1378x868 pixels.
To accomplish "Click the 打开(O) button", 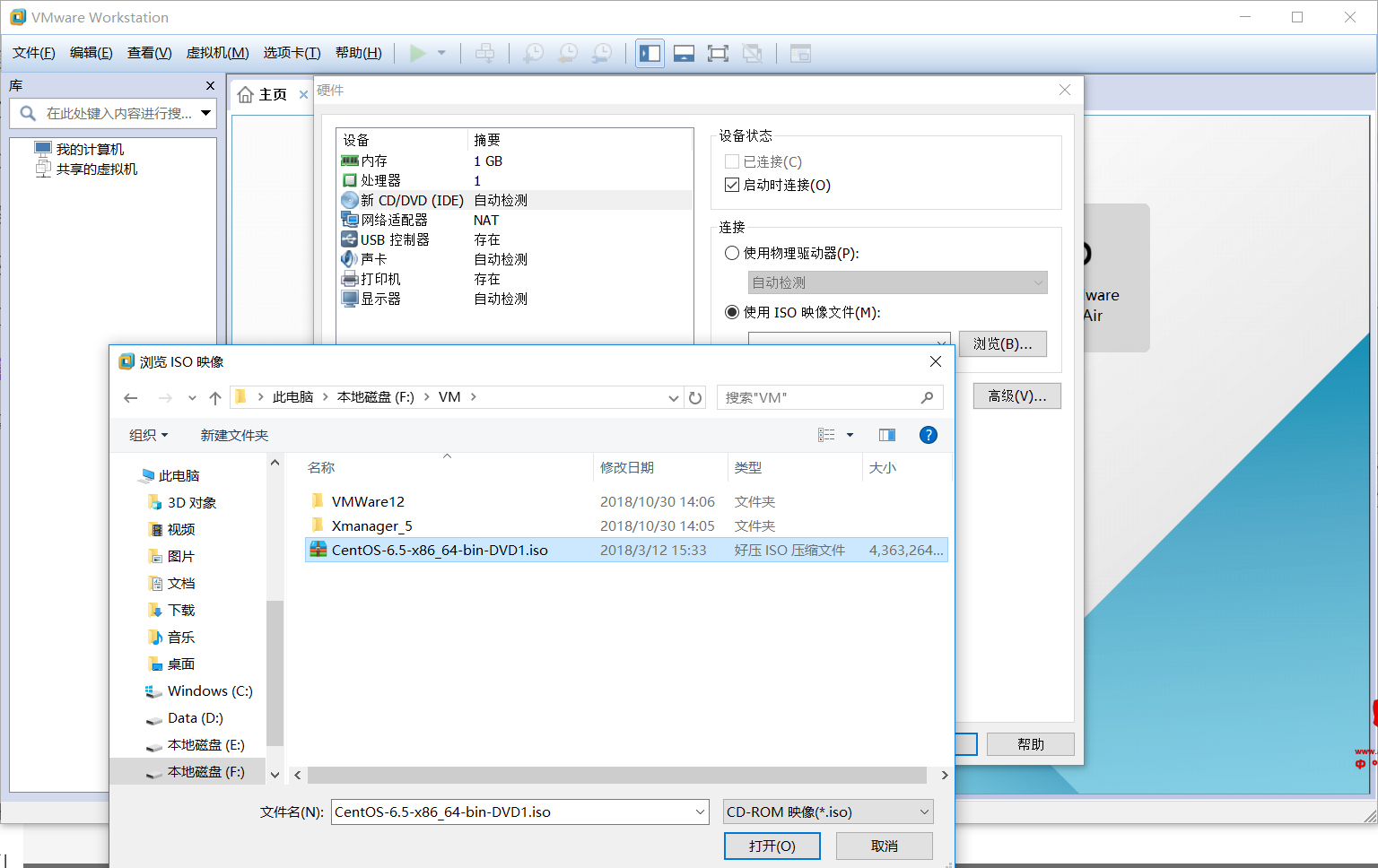I will (772, 846).
